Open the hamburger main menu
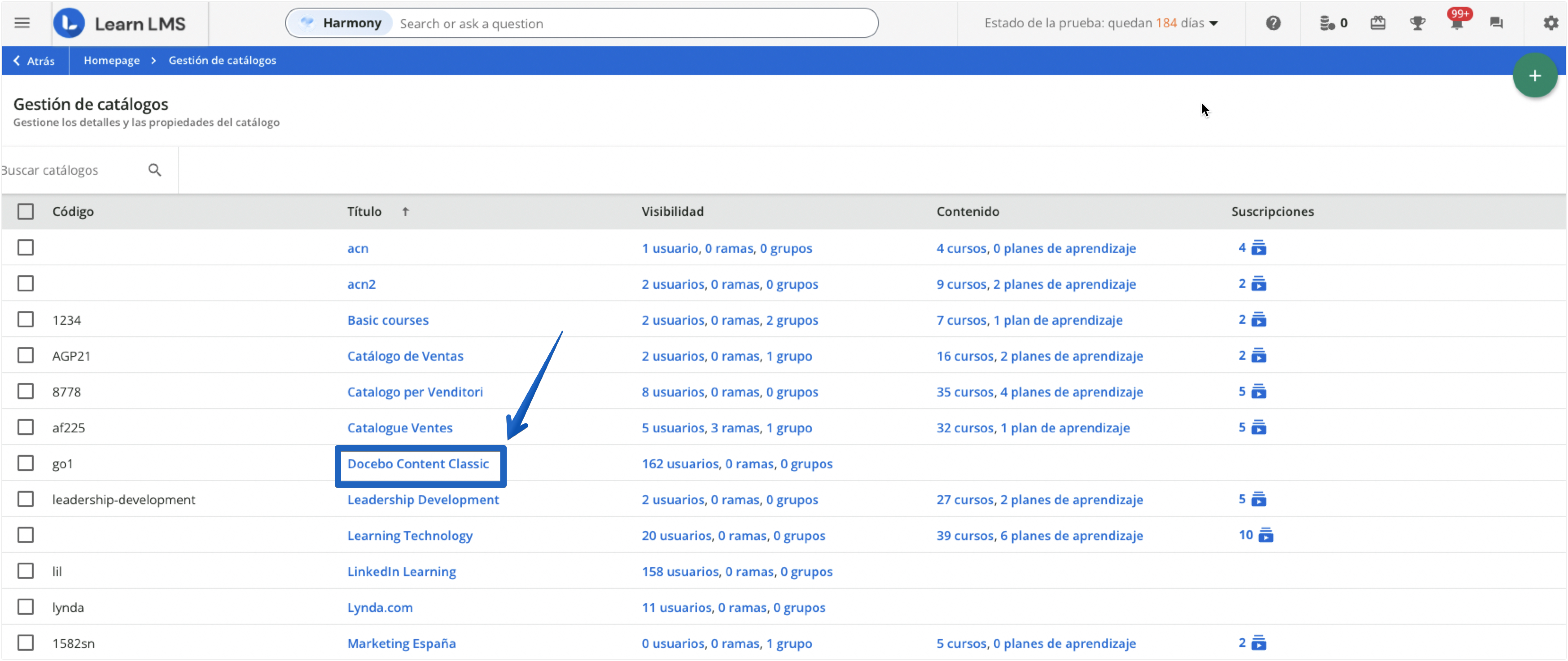1568x661 pixels. 22,23
